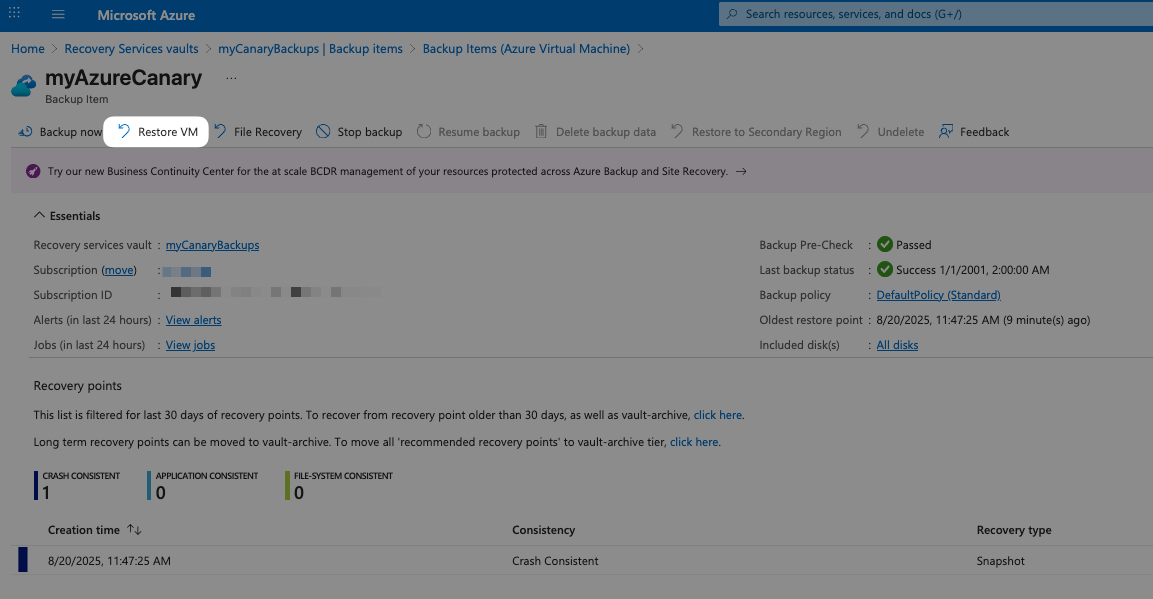Select the Restore VM label
This screenshot has width=1153, height=599.
168,132
